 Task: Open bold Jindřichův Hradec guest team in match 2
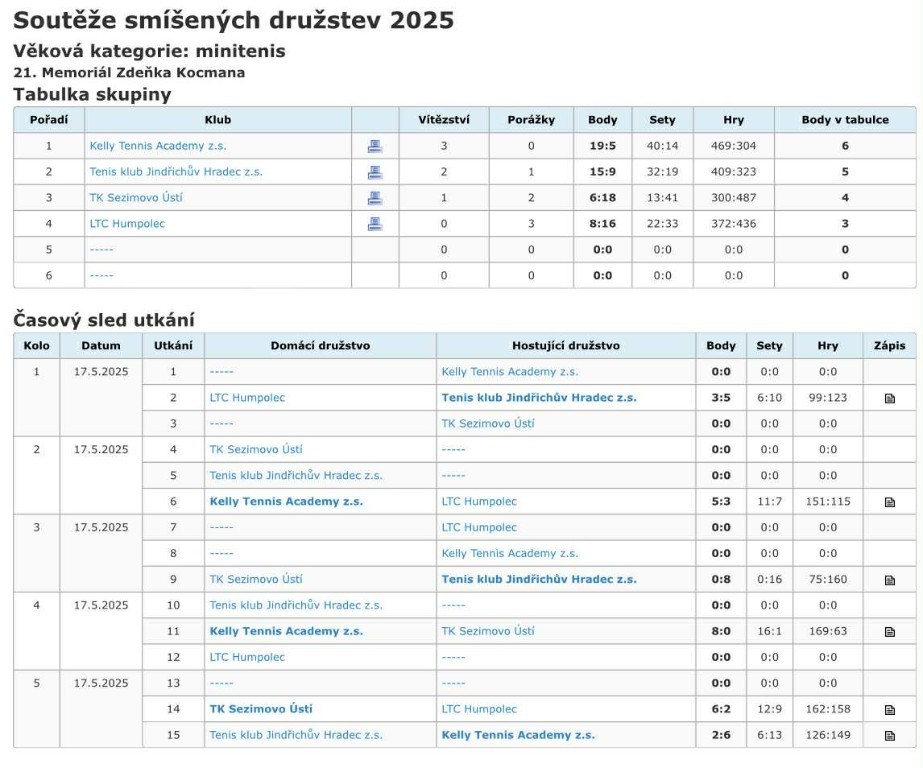pos(539,398)
